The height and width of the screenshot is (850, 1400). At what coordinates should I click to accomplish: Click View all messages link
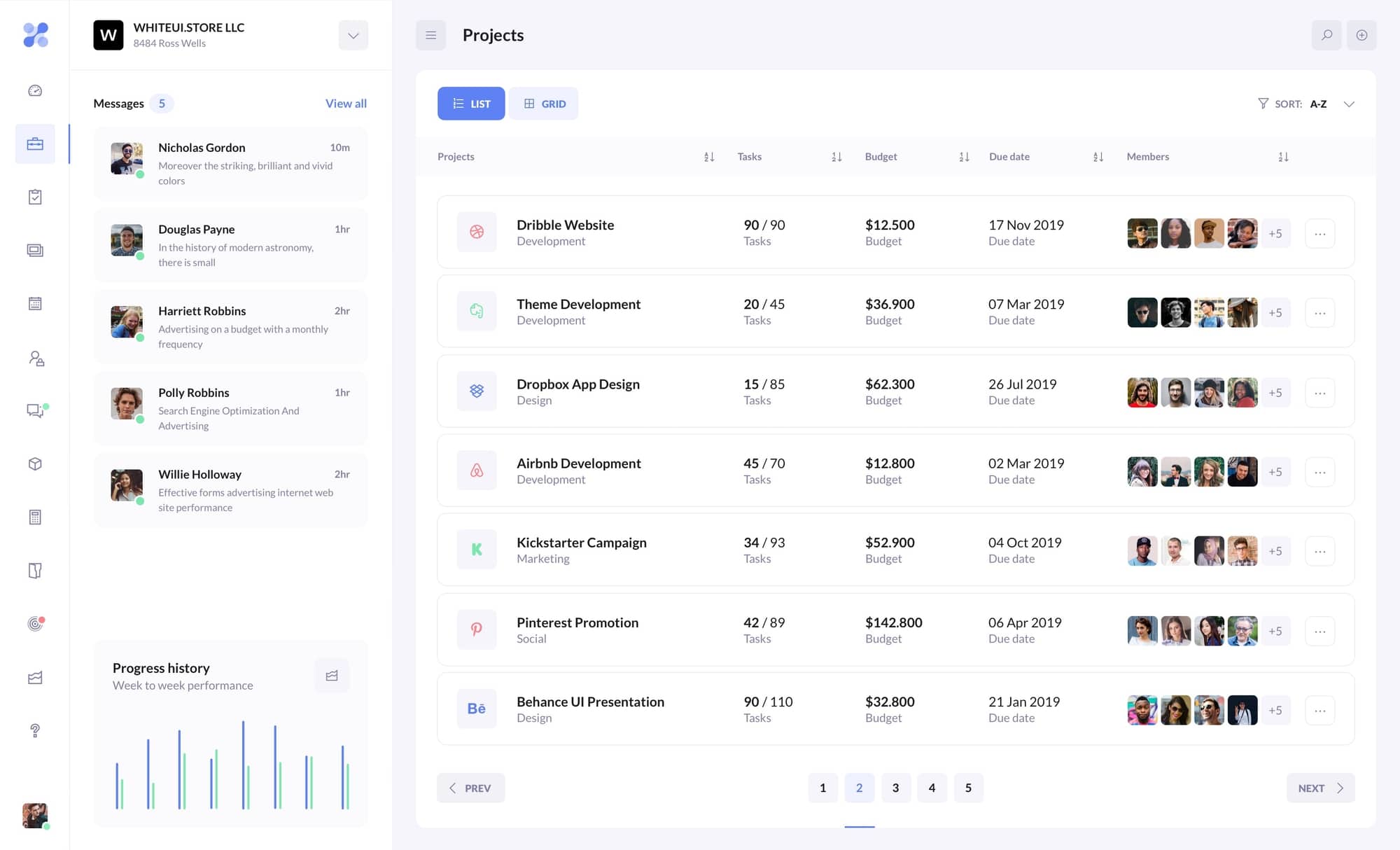[x=346, y=103]
